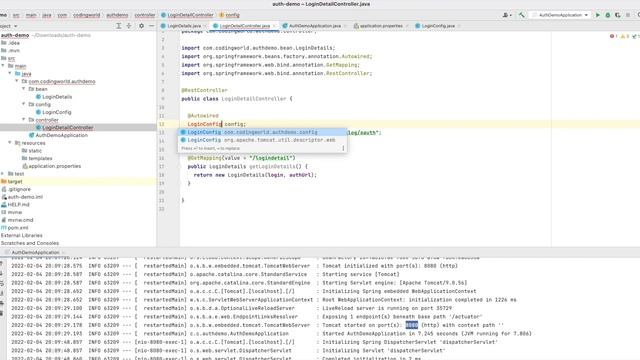Close the LoginDetailController.java tab
Image resolution: width=640 pixels, height=360 pixels.
pyautogui.click(x=274, y=26)
